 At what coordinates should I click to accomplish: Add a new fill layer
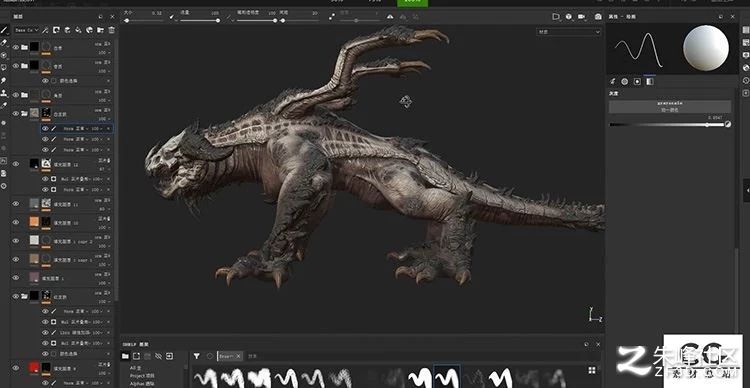point(78,30)
